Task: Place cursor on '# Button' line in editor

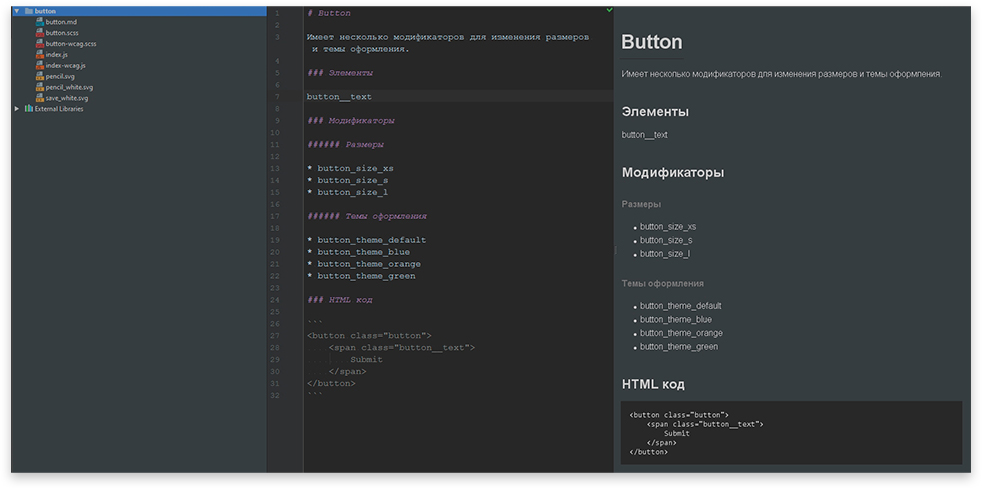Action: tap(329, 13)
